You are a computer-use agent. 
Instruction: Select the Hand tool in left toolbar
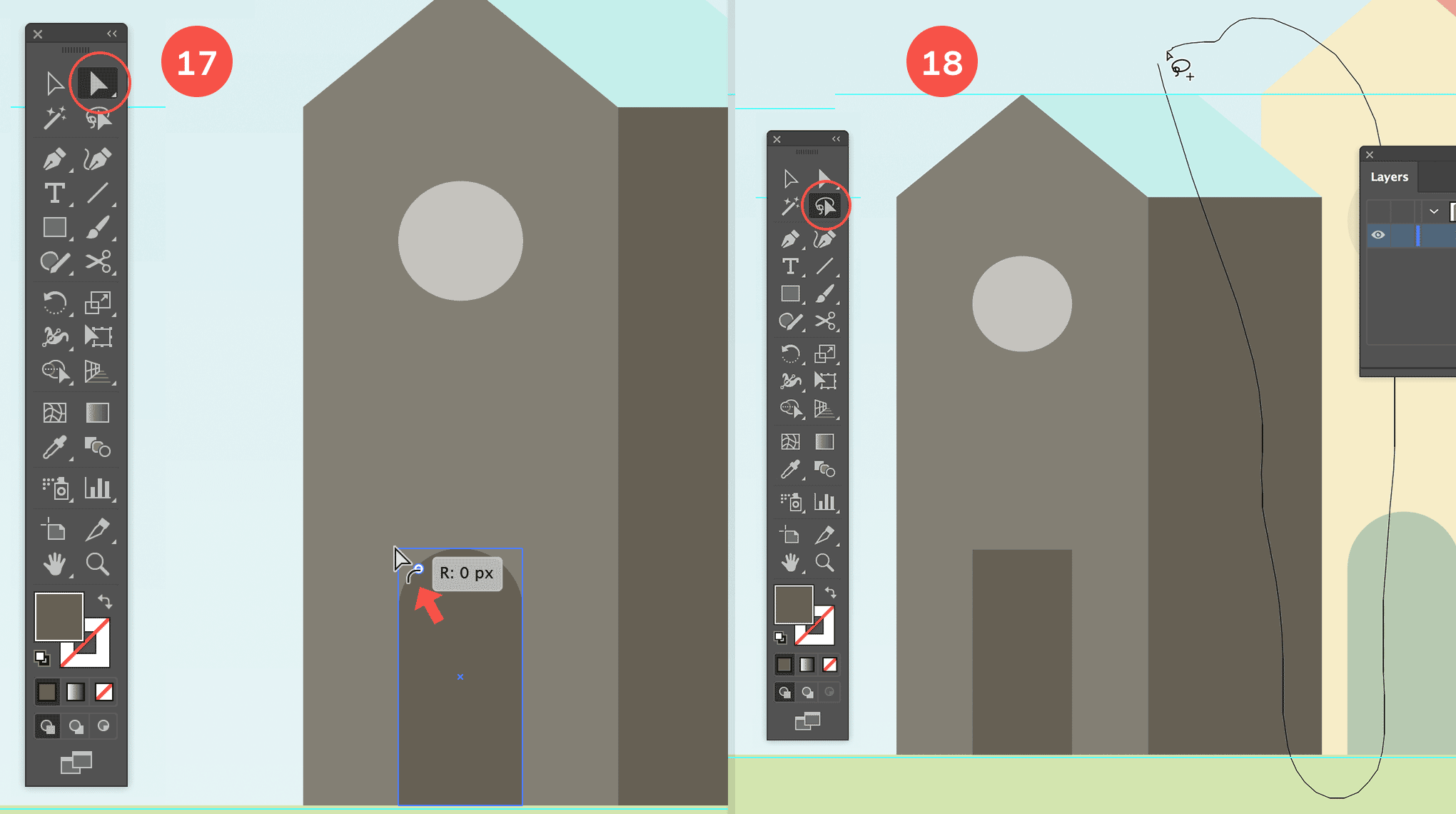[54, 564]
